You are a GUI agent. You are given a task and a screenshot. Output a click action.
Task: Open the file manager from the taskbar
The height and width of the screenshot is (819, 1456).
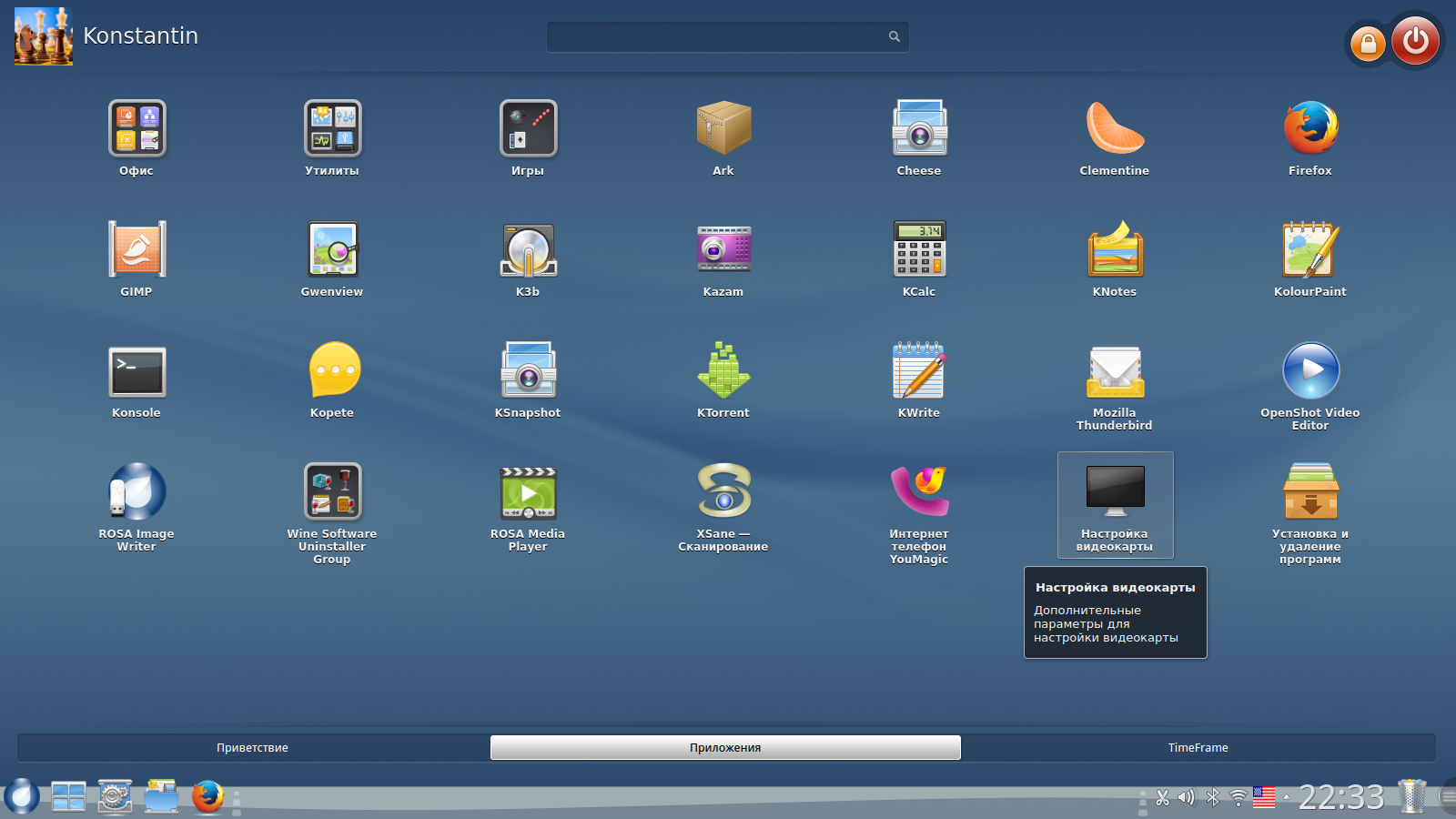coord(162,797)
